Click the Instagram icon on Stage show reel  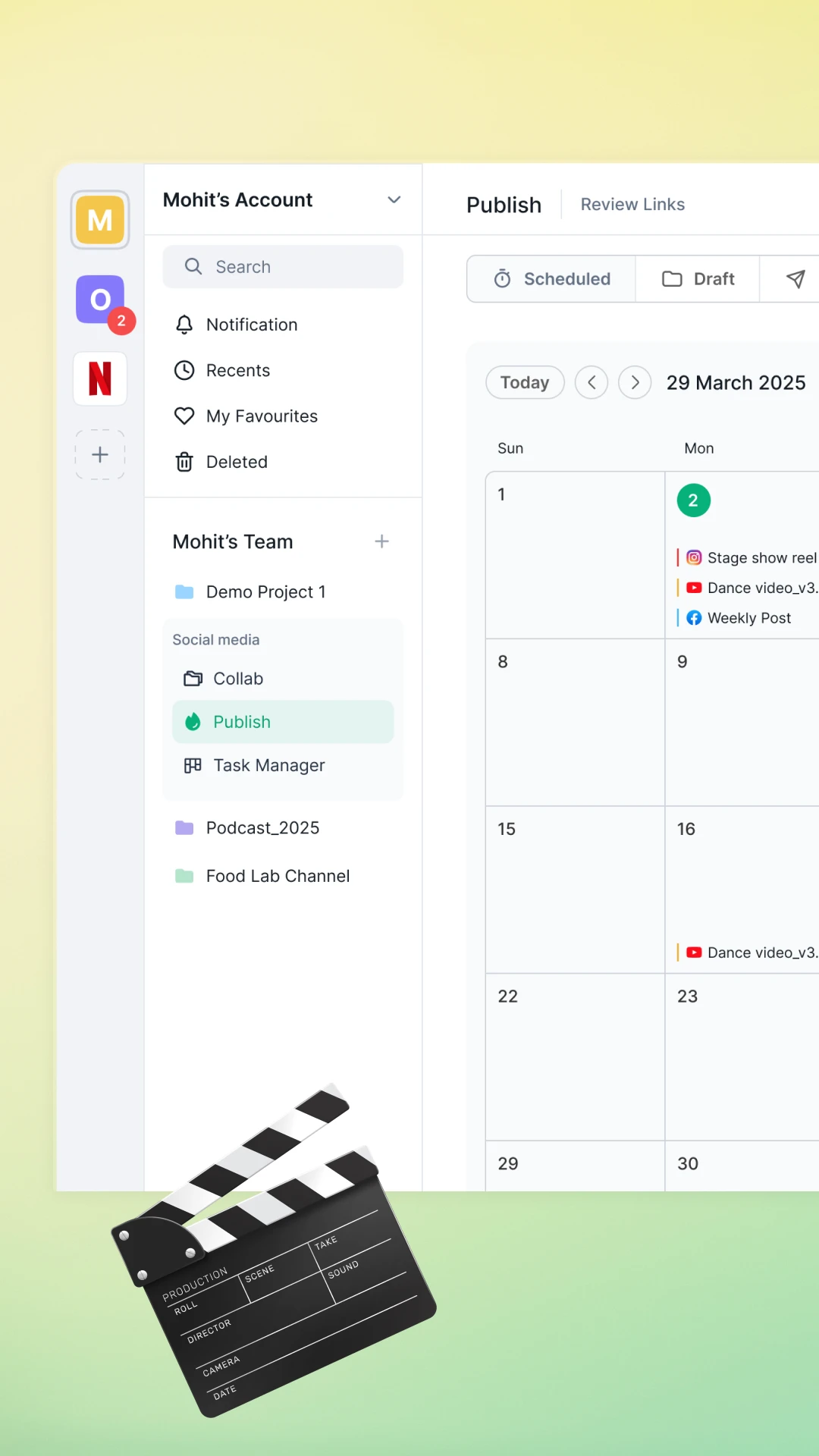[694, 558]
